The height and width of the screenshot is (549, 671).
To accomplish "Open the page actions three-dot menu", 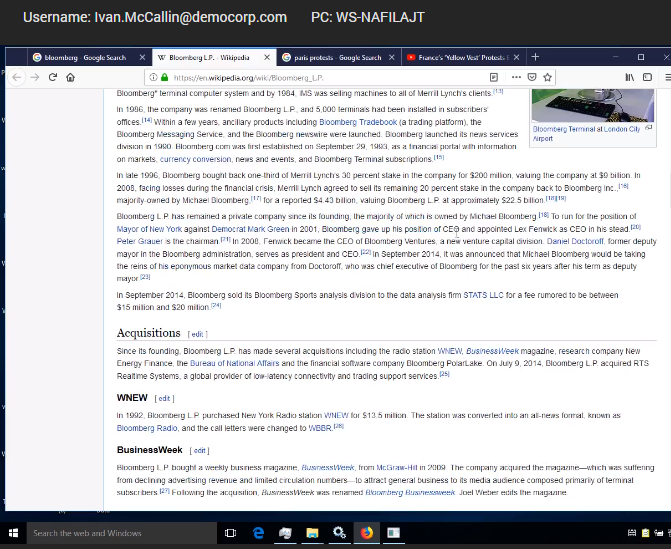I will pyautogui.click(x=517, y=77).
